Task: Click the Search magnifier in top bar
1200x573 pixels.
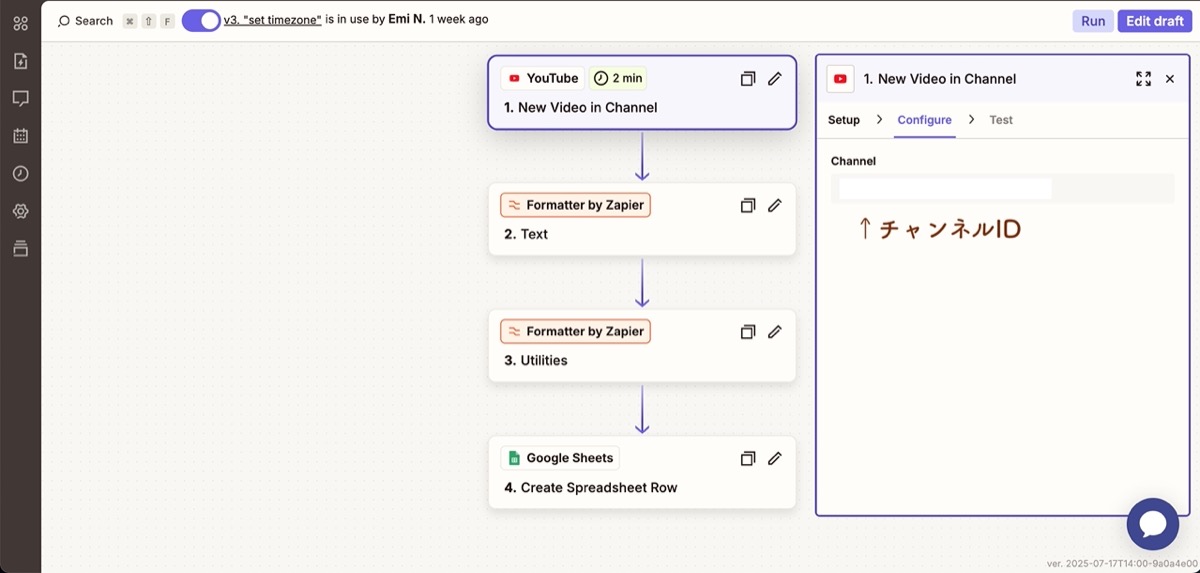Action: (x=64, y=21)
